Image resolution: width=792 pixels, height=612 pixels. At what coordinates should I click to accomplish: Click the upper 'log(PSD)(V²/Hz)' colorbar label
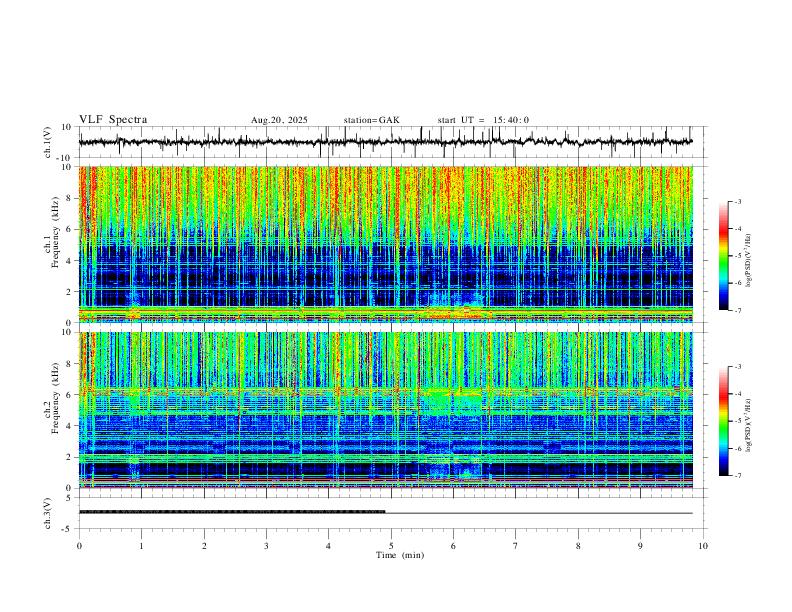click(x=748, y=260)
